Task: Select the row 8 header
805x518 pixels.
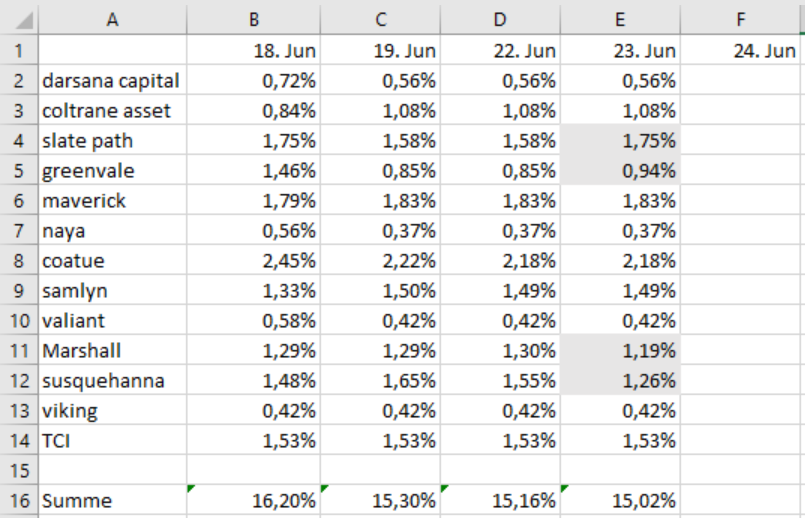Action: coord(19,260)
